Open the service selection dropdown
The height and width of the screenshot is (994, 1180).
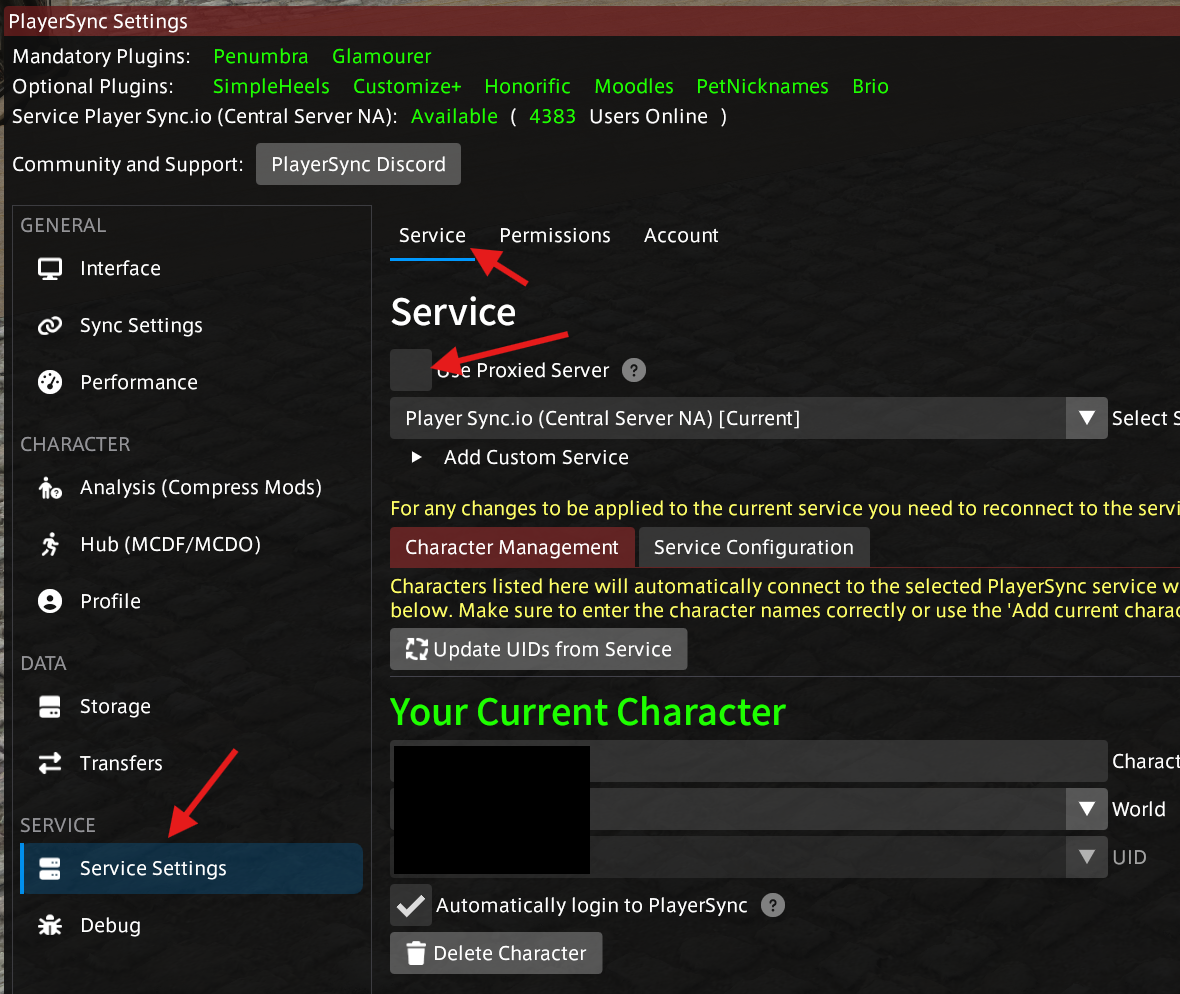click(x=1086, y=419)
